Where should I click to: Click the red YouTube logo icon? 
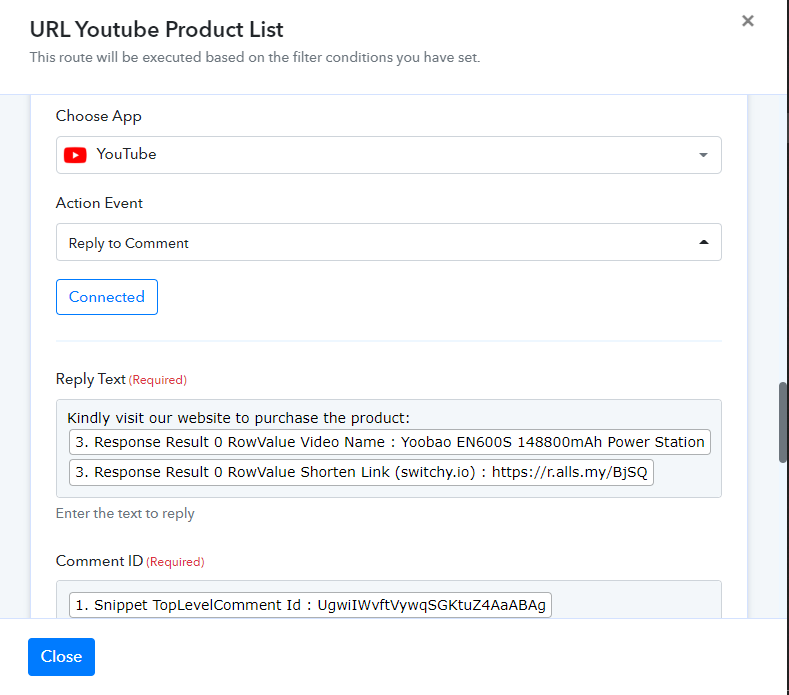pos(75,155)
